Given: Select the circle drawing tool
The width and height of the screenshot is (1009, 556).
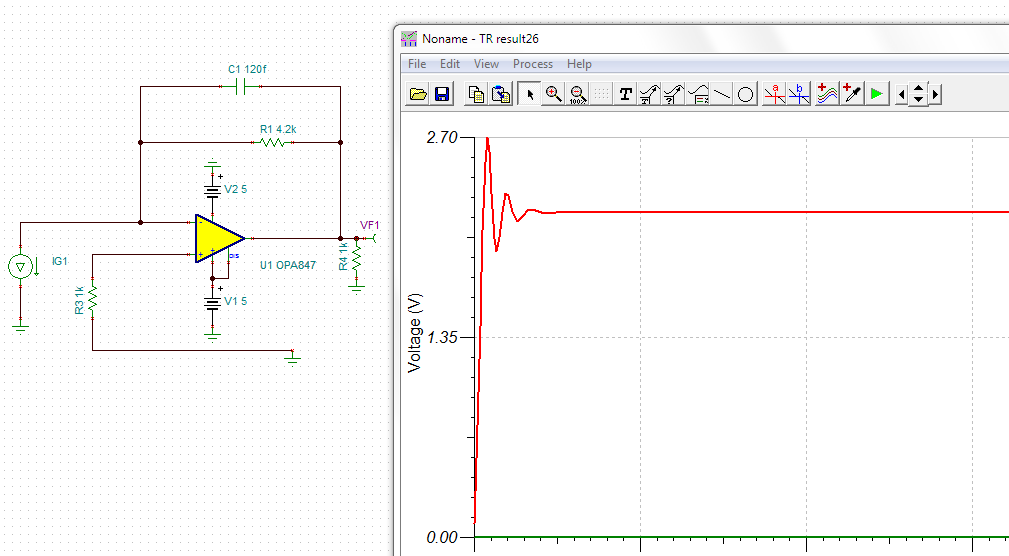Looking at the screenshot, I should [745, 94].
